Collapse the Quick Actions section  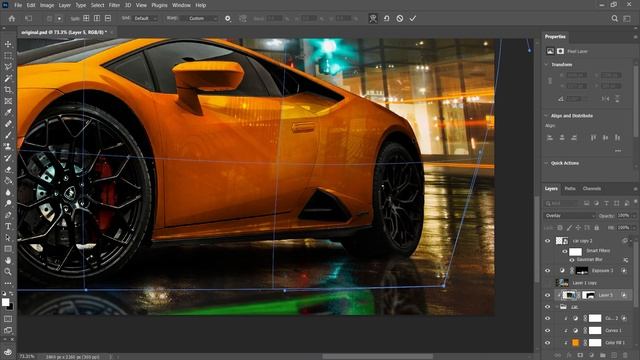tap(547, 163)
